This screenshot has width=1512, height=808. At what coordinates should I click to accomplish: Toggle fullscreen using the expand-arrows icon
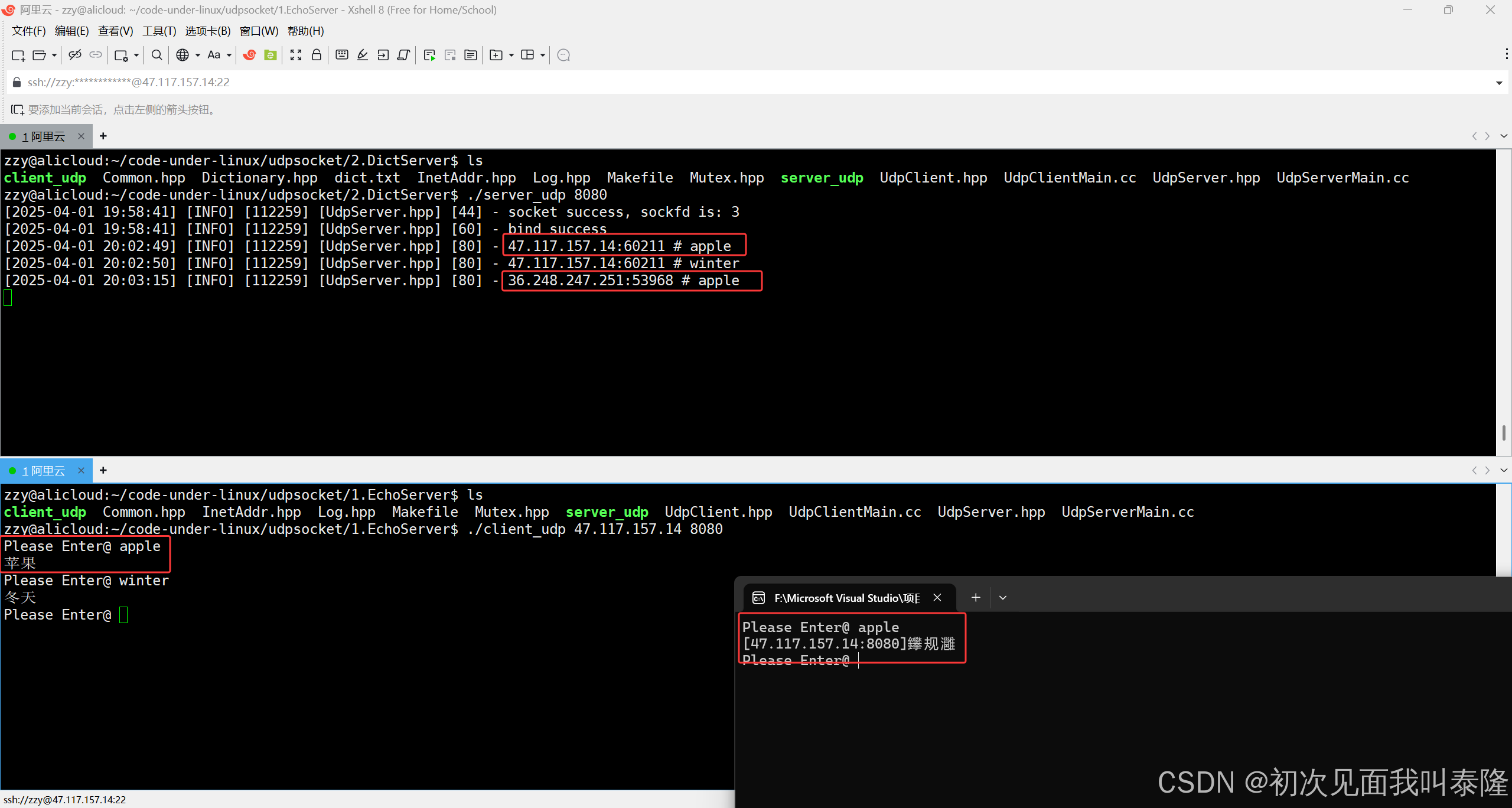click(x=296, y=55)
